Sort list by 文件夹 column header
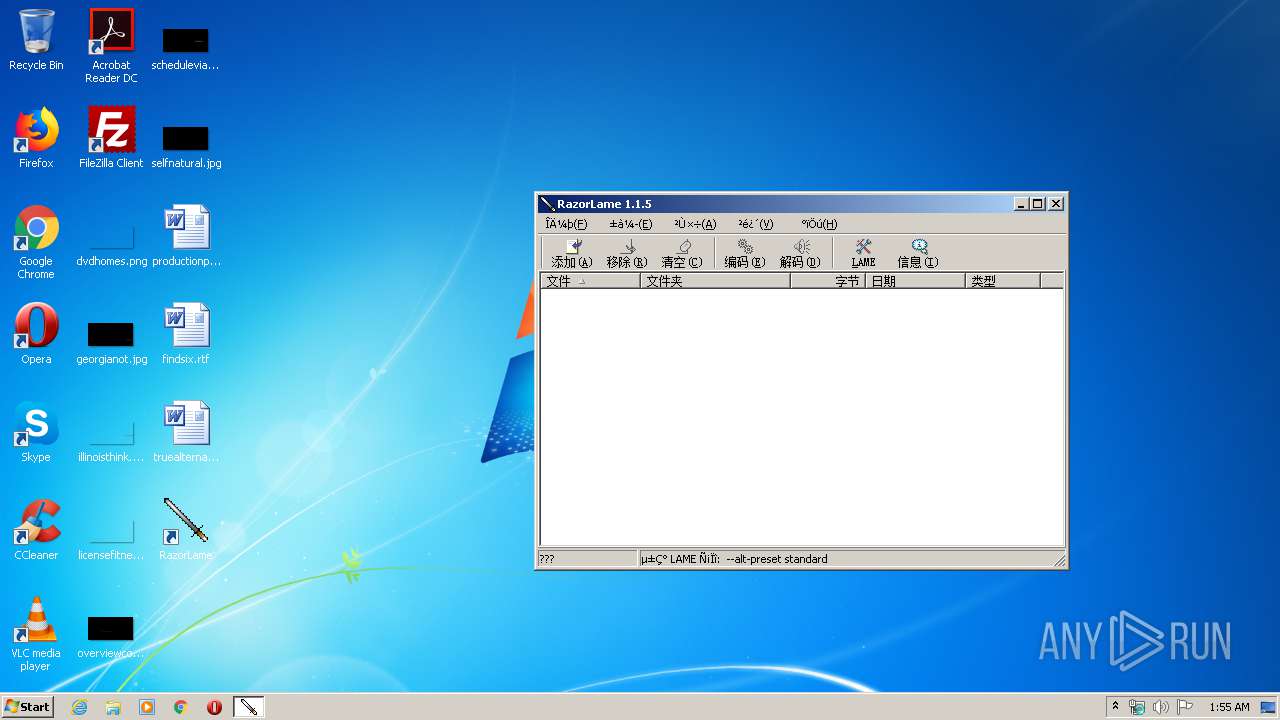 click(715, 281)
